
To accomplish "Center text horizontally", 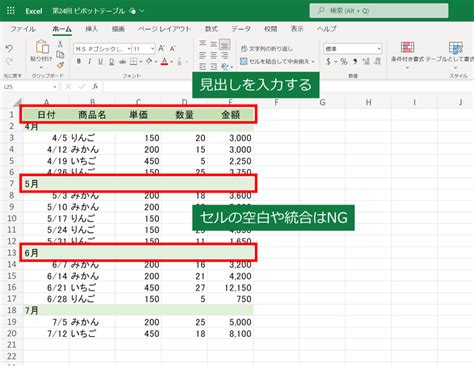I will click(214, 55).
